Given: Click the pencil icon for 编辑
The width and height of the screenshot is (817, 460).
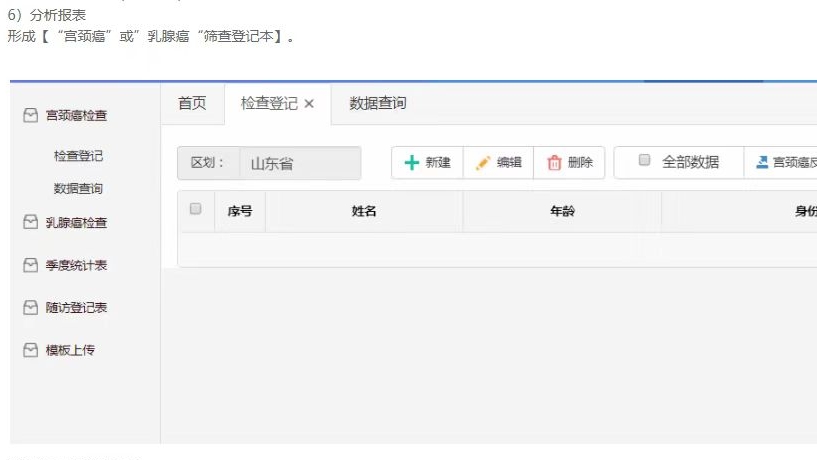Looking at the screenshot, I should pyautogui.click(x=483, y=163).
